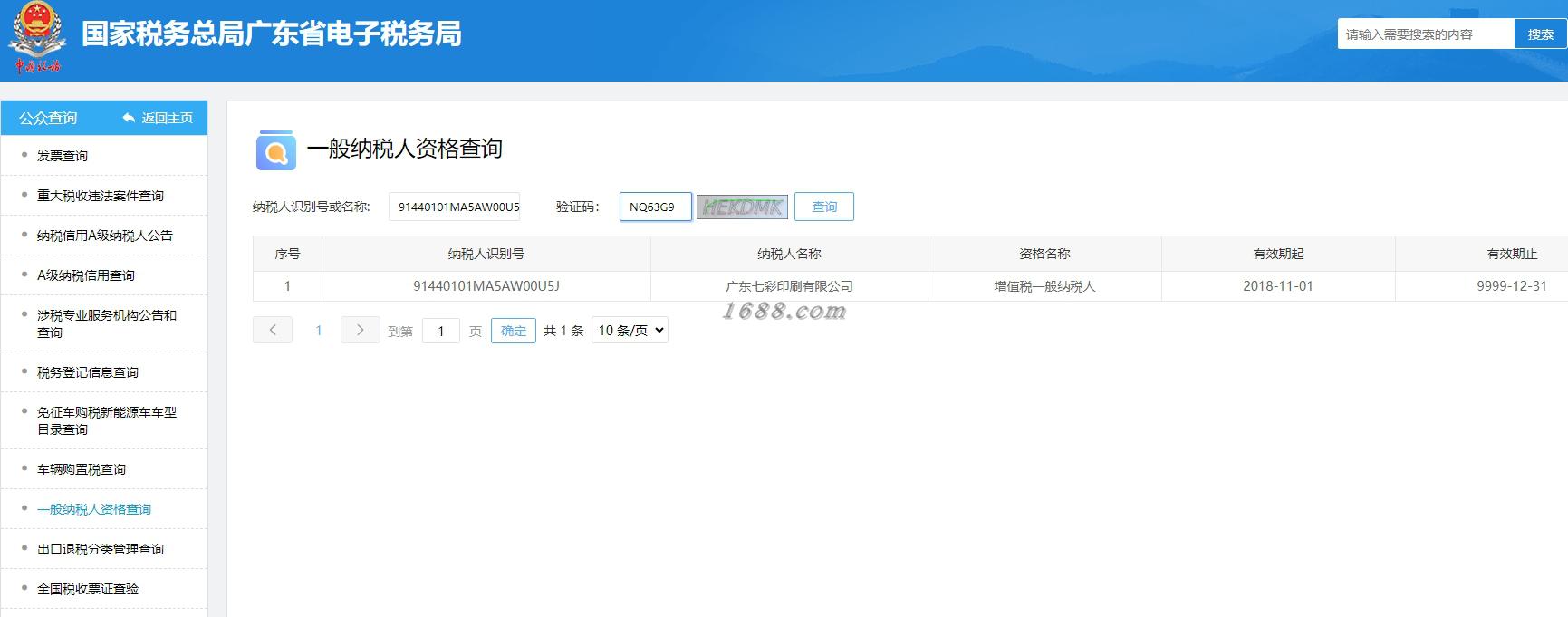The height and width of the screenshot is (617, 1568).
Task: Go to the next results page arrow
Action: click(x=360, y=330)
